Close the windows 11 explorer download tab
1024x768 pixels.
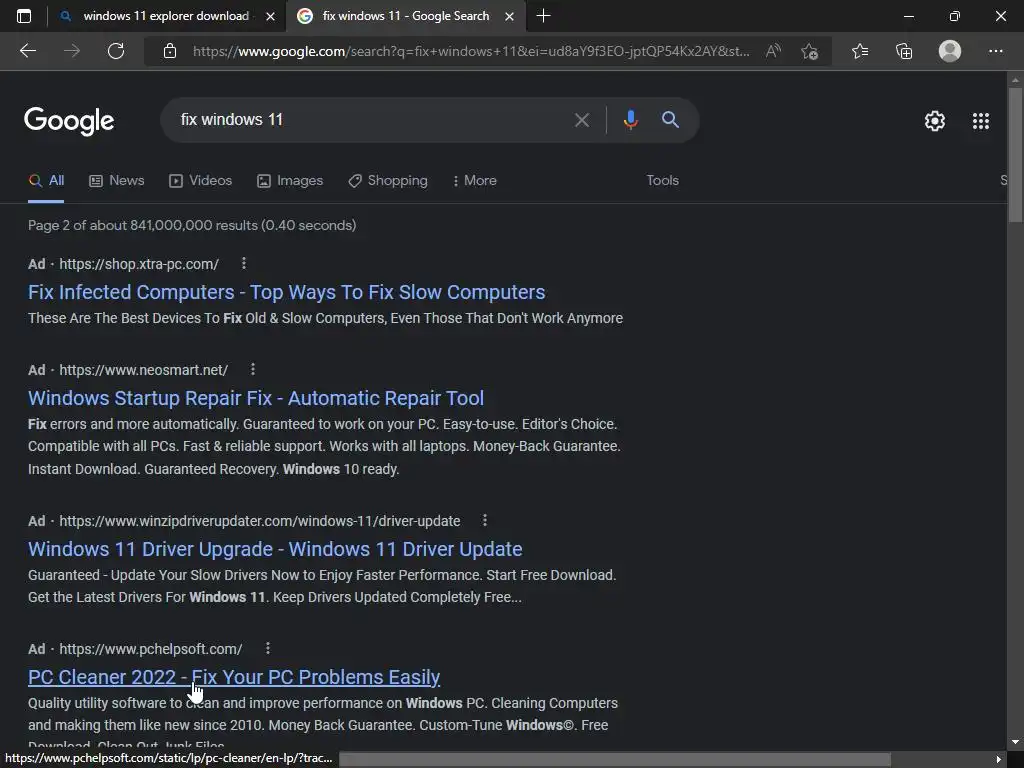click(x=270, y=16)
